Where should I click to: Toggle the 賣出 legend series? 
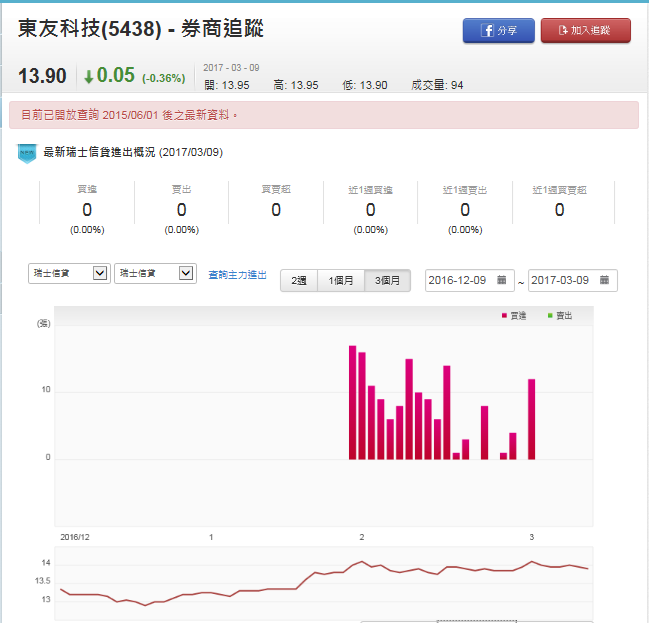coord(560,316)
